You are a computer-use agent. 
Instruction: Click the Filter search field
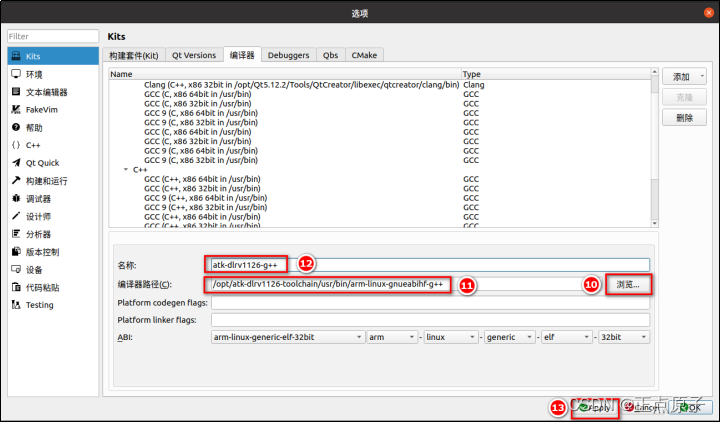53,36
